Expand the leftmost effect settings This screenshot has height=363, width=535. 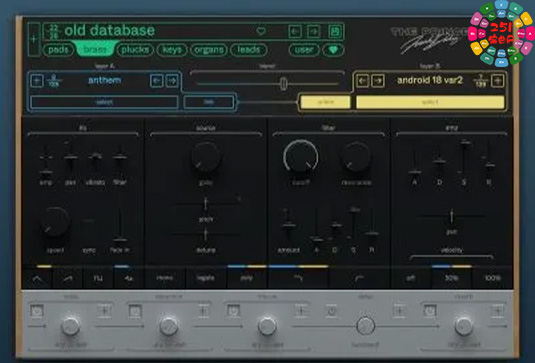tap(104, 311)
